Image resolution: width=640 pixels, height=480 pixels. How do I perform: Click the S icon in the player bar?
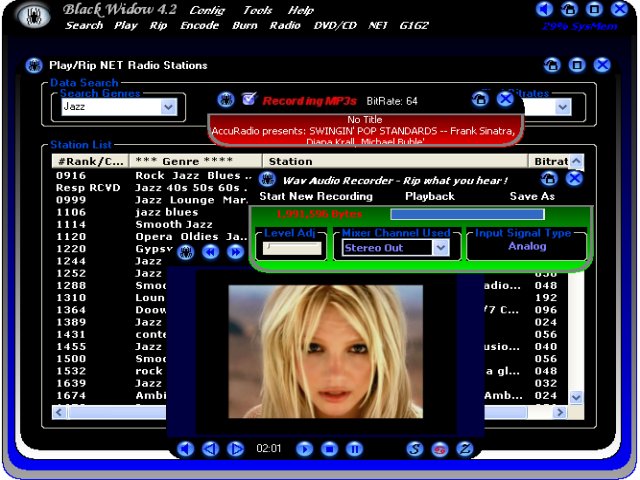coord(415,449)
